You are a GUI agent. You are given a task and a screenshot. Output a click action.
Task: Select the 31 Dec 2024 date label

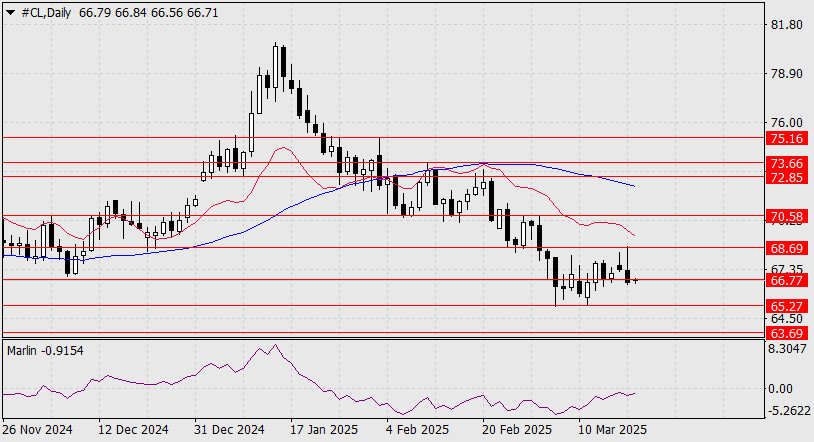229,430
